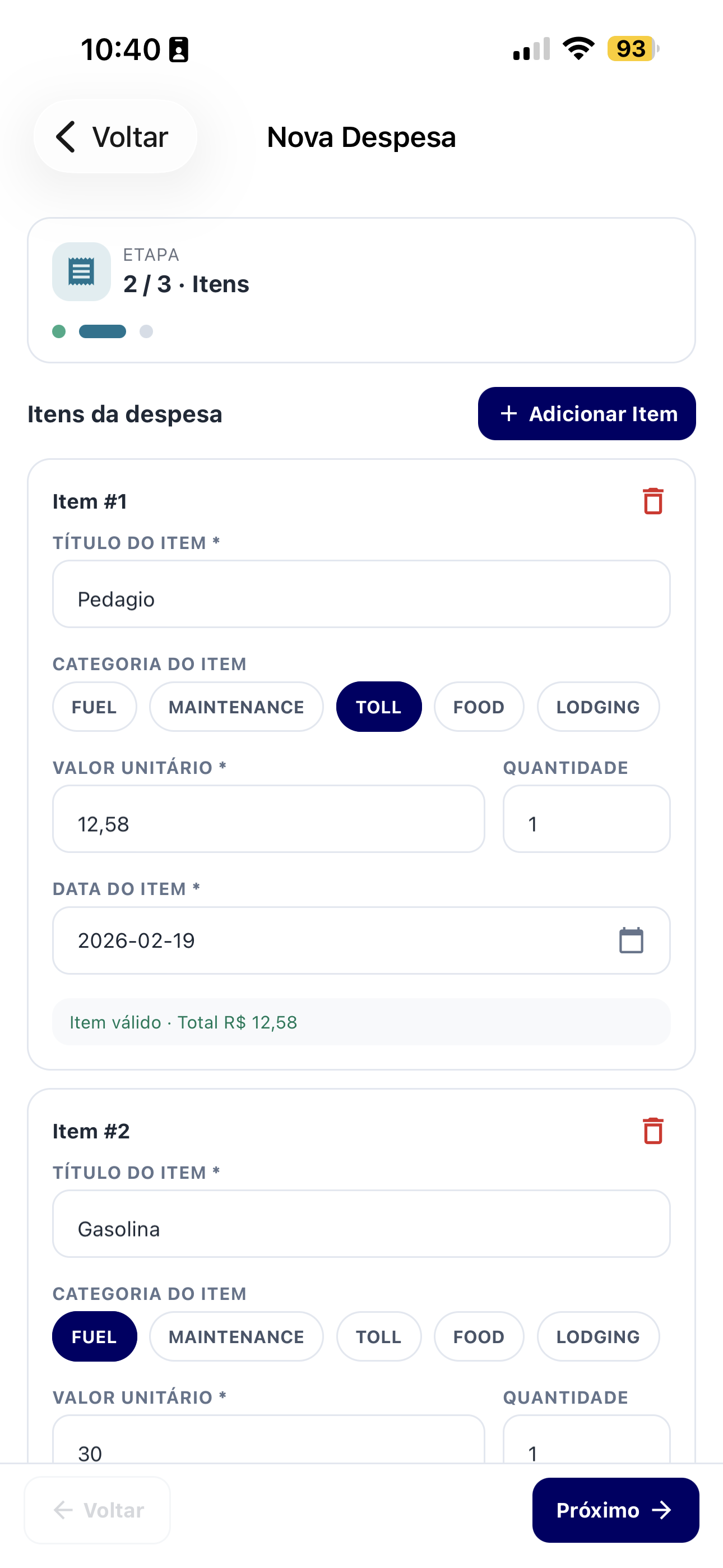The height and width of the screenshot is (1568, 723).
Task: Delete Item #2 with trash icon
Action: tap(652, 1131)
